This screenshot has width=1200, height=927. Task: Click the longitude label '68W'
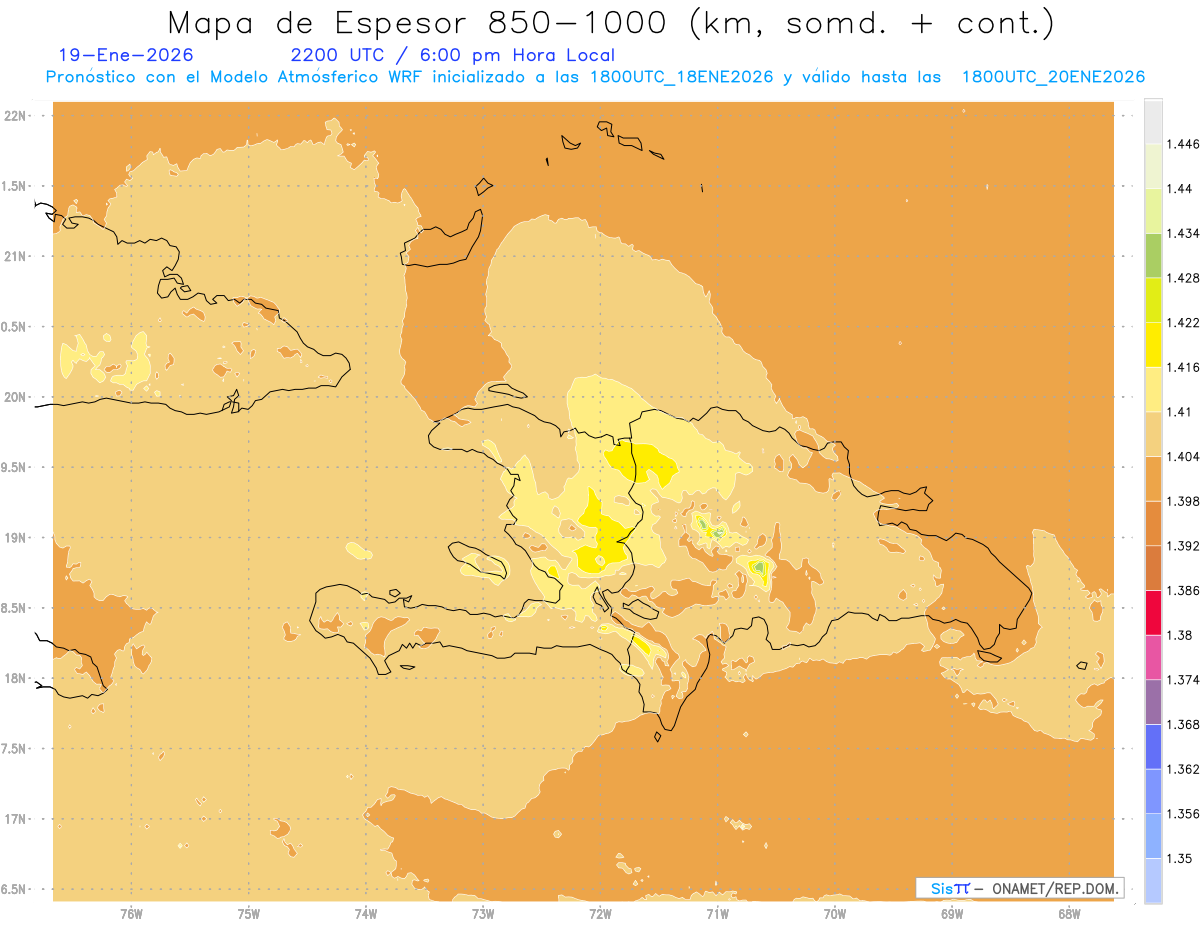pyautogui.click(x=1069, y=913)
